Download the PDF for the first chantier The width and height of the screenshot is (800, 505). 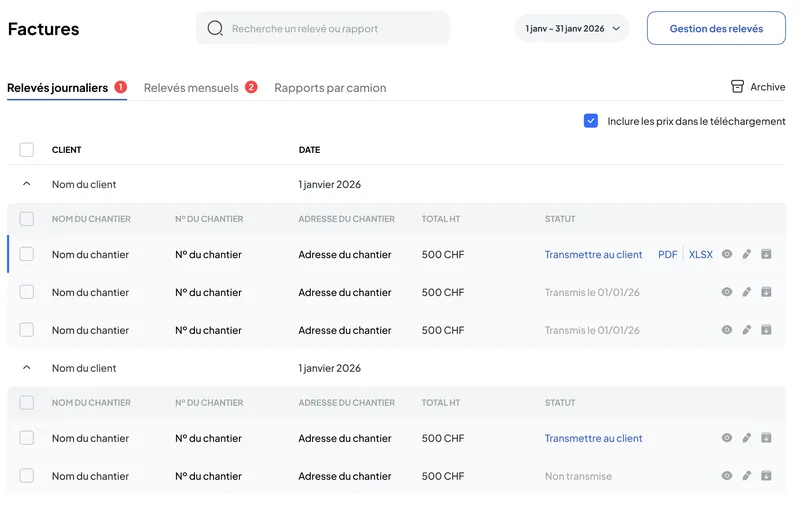[x=667, y=255]
